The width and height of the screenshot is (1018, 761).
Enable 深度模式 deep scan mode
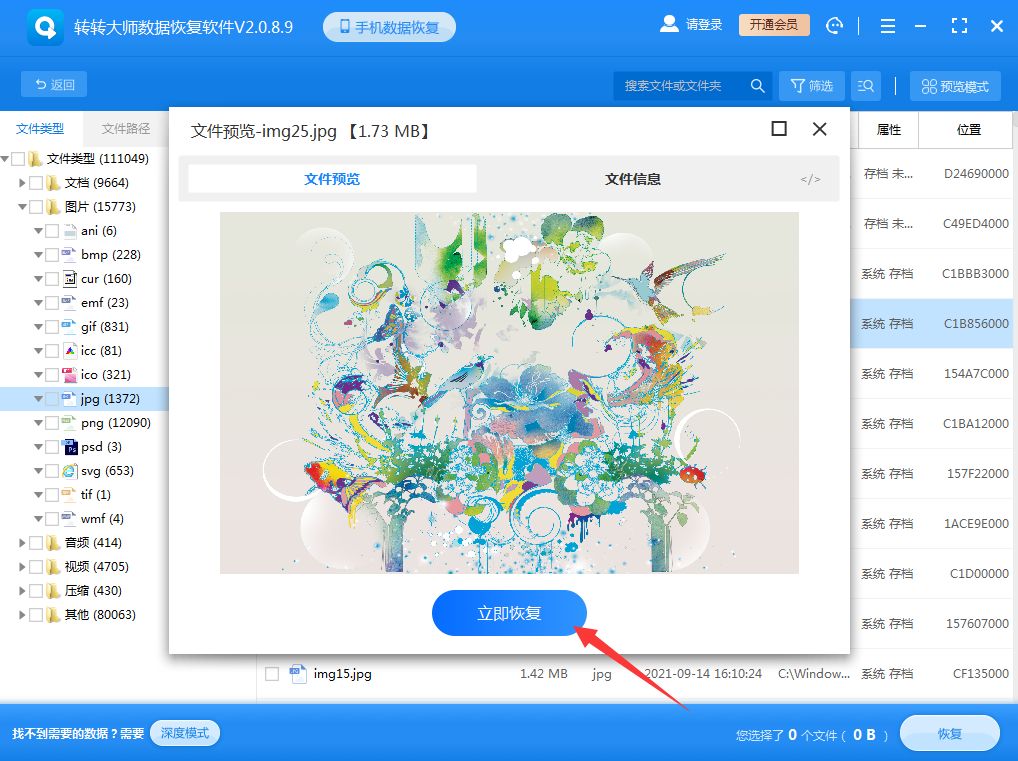pyautogui.click(x=184, y=733)
